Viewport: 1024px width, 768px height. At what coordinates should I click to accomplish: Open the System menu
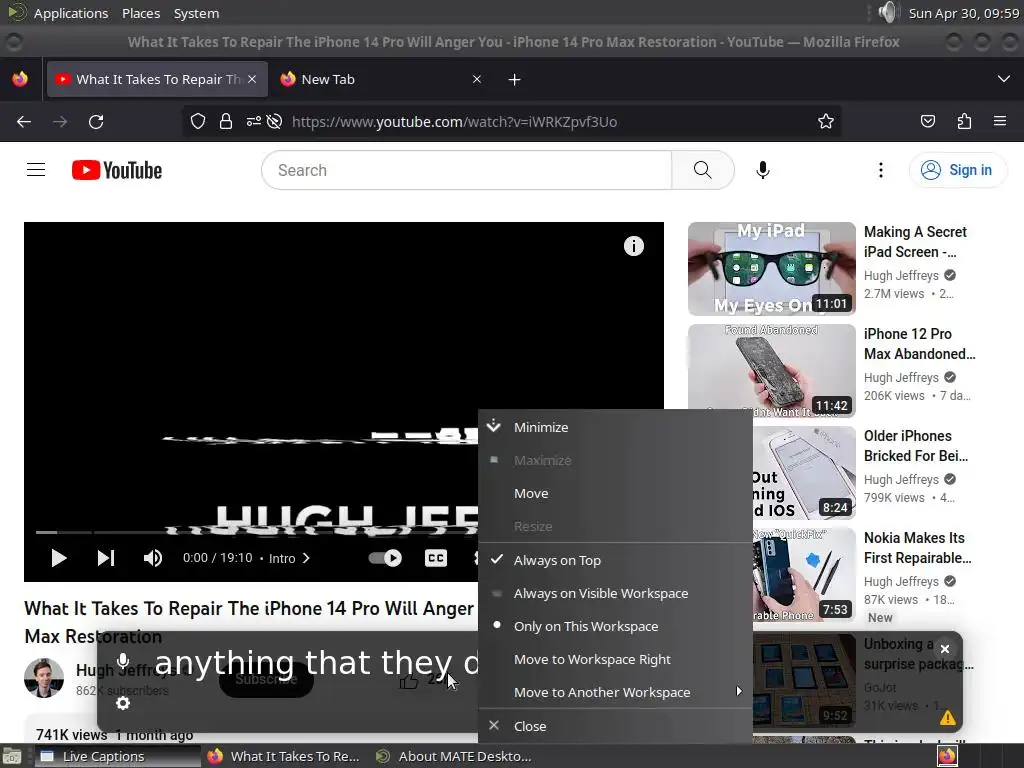point(196,13)
